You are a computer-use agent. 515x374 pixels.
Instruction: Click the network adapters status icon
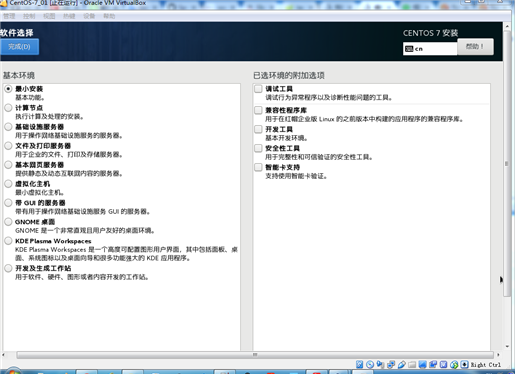pyautogui.click(x=391, y=364)
